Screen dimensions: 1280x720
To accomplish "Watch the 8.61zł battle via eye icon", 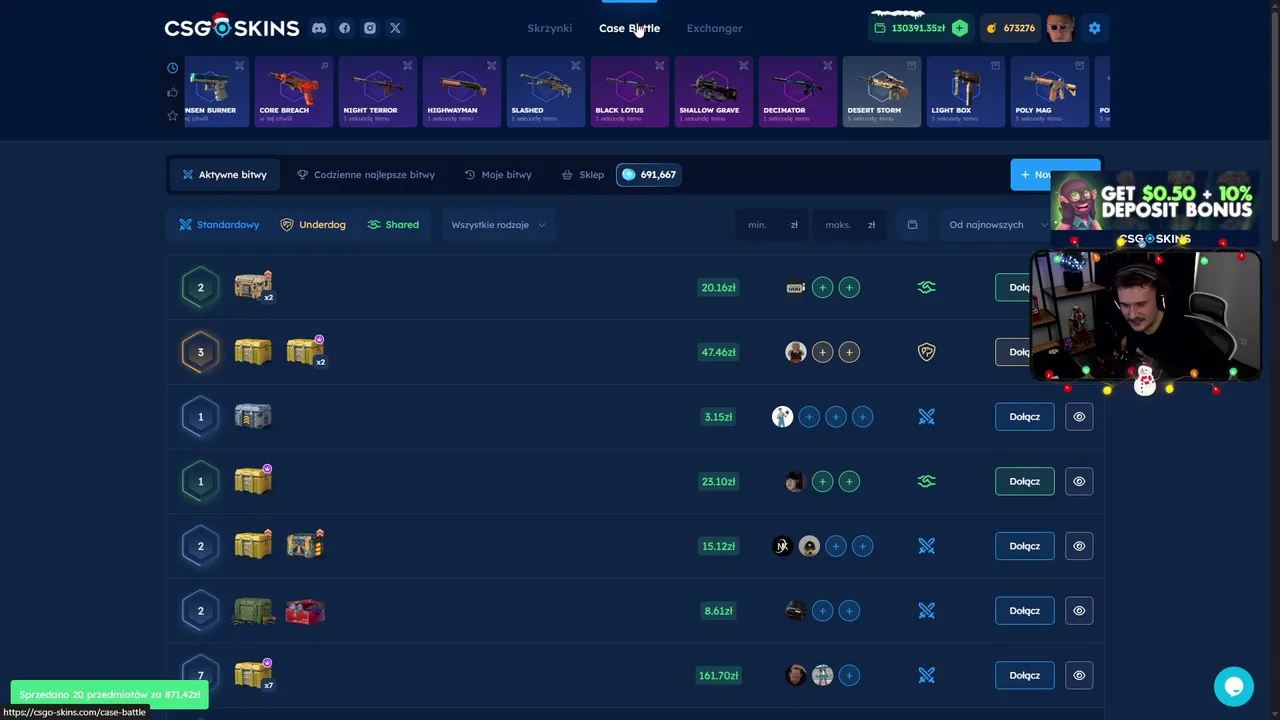I will click(1079, 611).
